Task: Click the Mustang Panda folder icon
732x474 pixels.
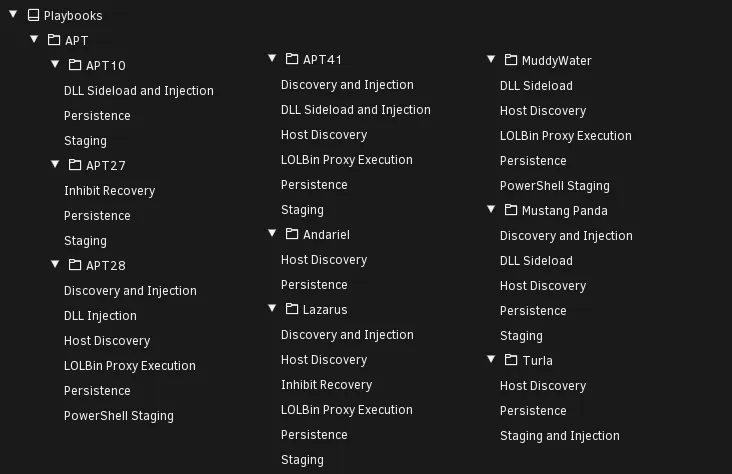Action: pyautogui.click(x=511, y=210)
